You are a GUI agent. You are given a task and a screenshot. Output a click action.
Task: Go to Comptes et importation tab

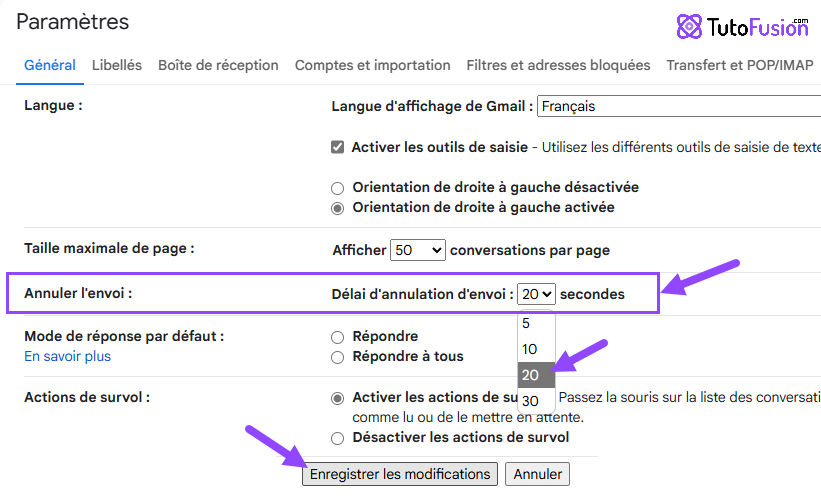(372, 65)
